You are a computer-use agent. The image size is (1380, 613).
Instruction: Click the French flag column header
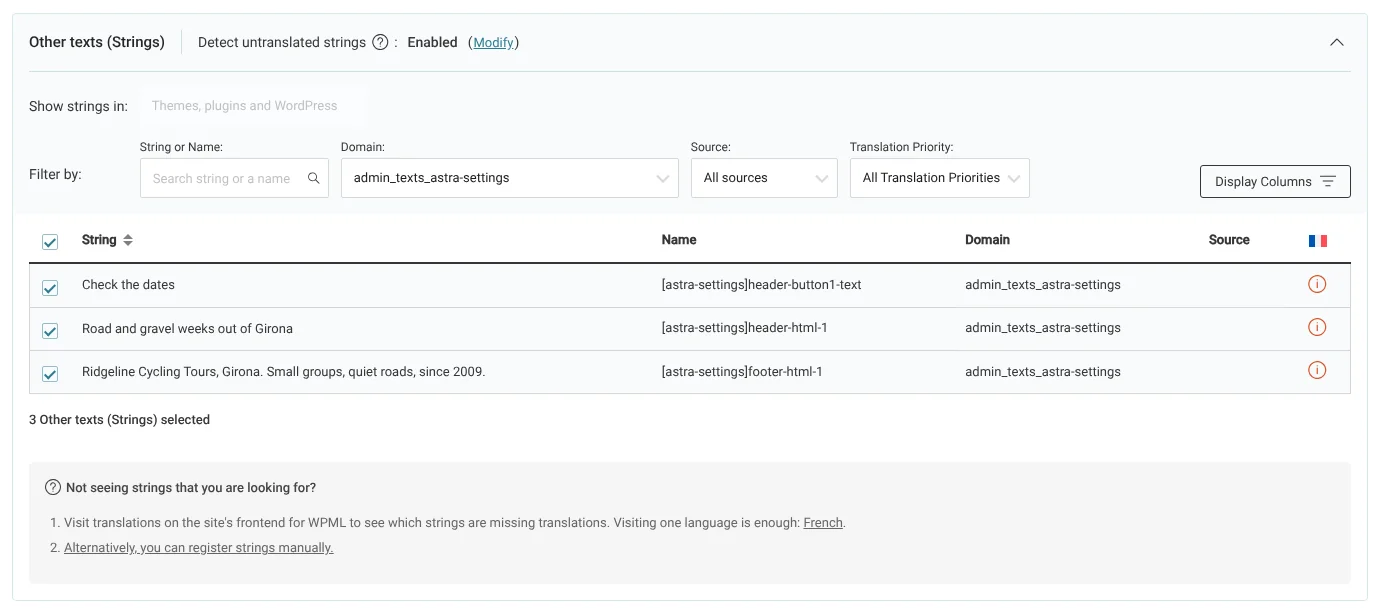point(1317,240)
